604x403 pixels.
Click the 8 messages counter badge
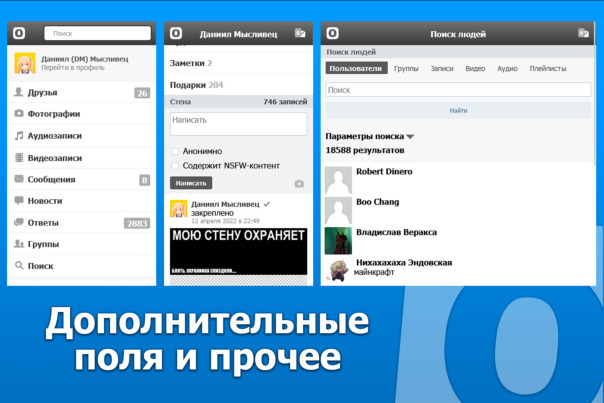tap(144, 180)
